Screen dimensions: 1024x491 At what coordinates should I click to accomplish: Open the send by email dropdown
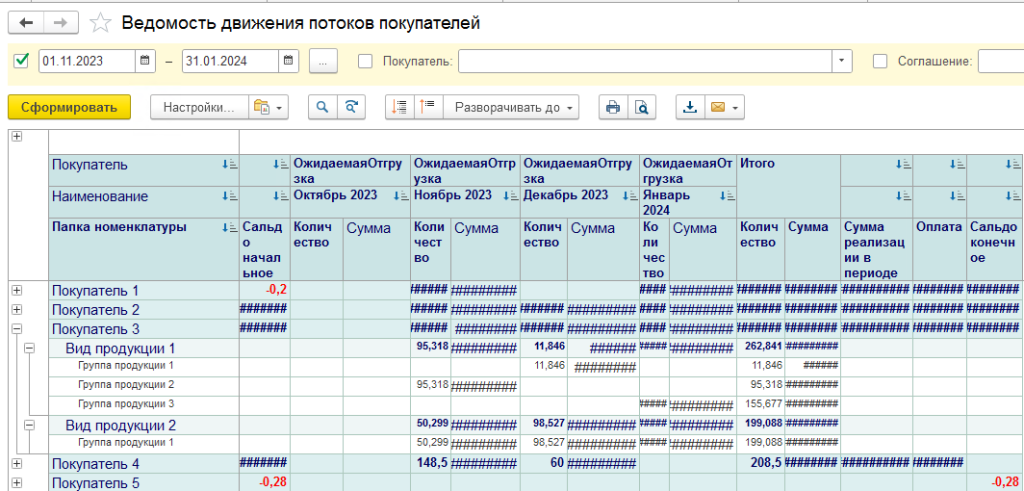tap(724, 108)
